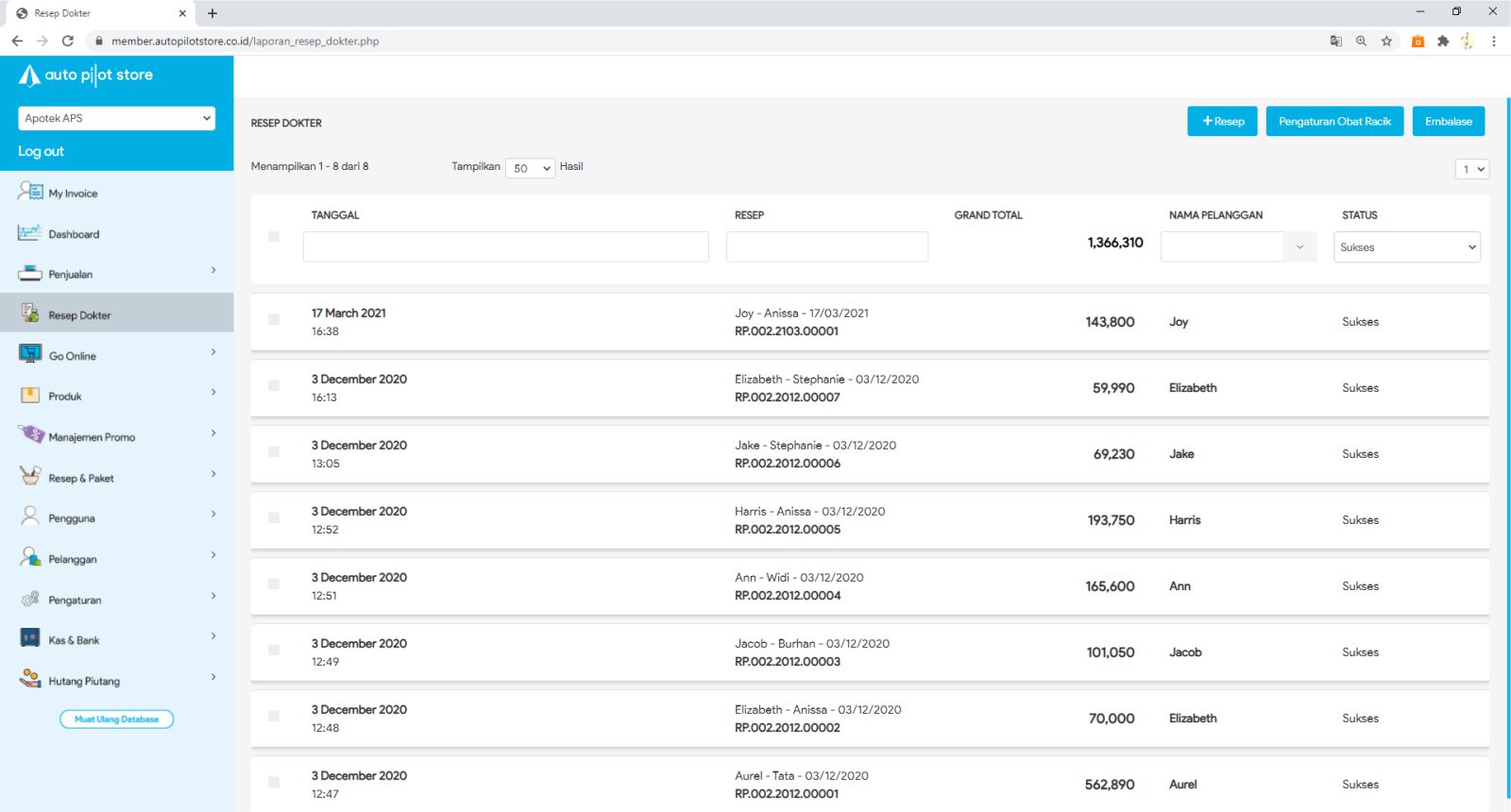Open the Apotek APS store dropdown
The height and width of the screenshot is (812, 1511).
(x=116, y=118)
